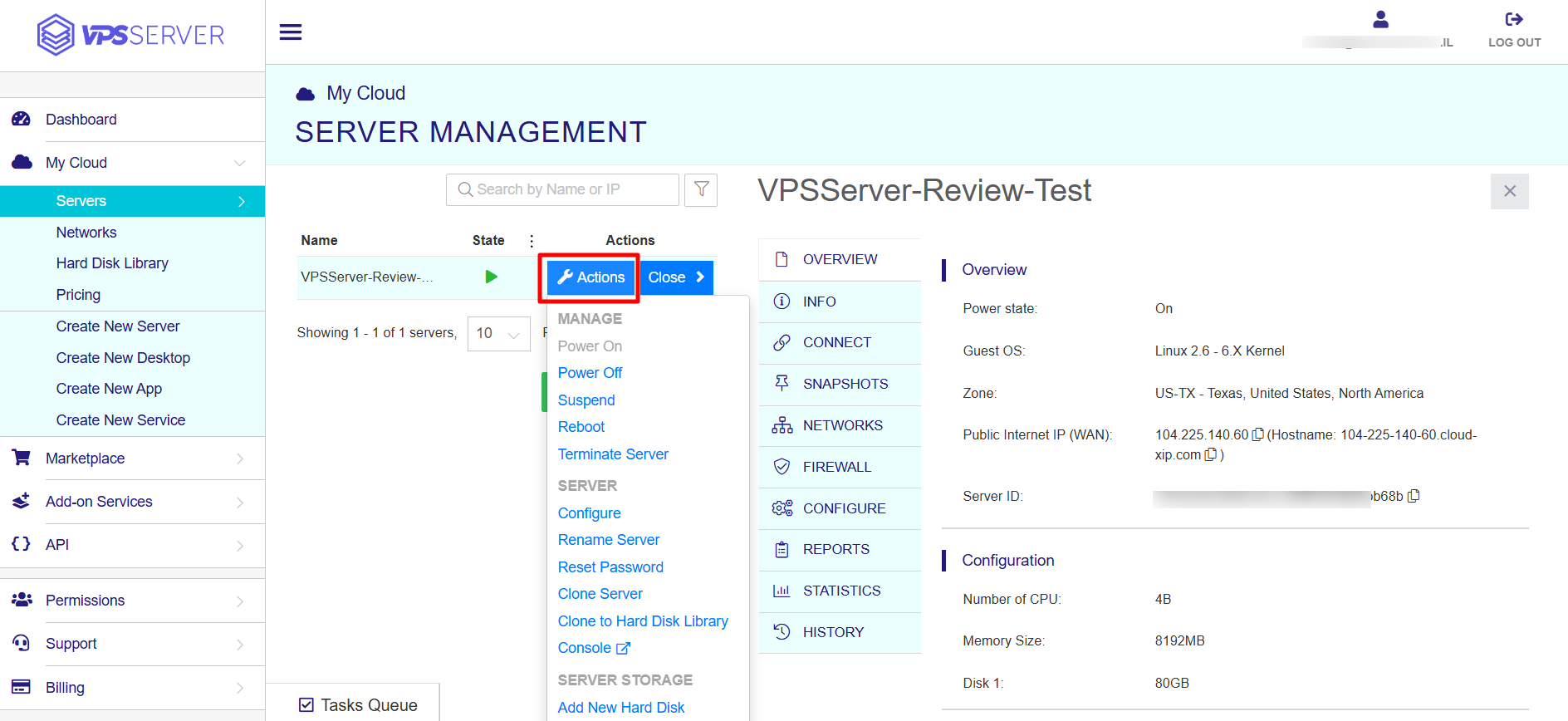Open the column options three-dot menu
1568x721 pixels.
[532, 241]
